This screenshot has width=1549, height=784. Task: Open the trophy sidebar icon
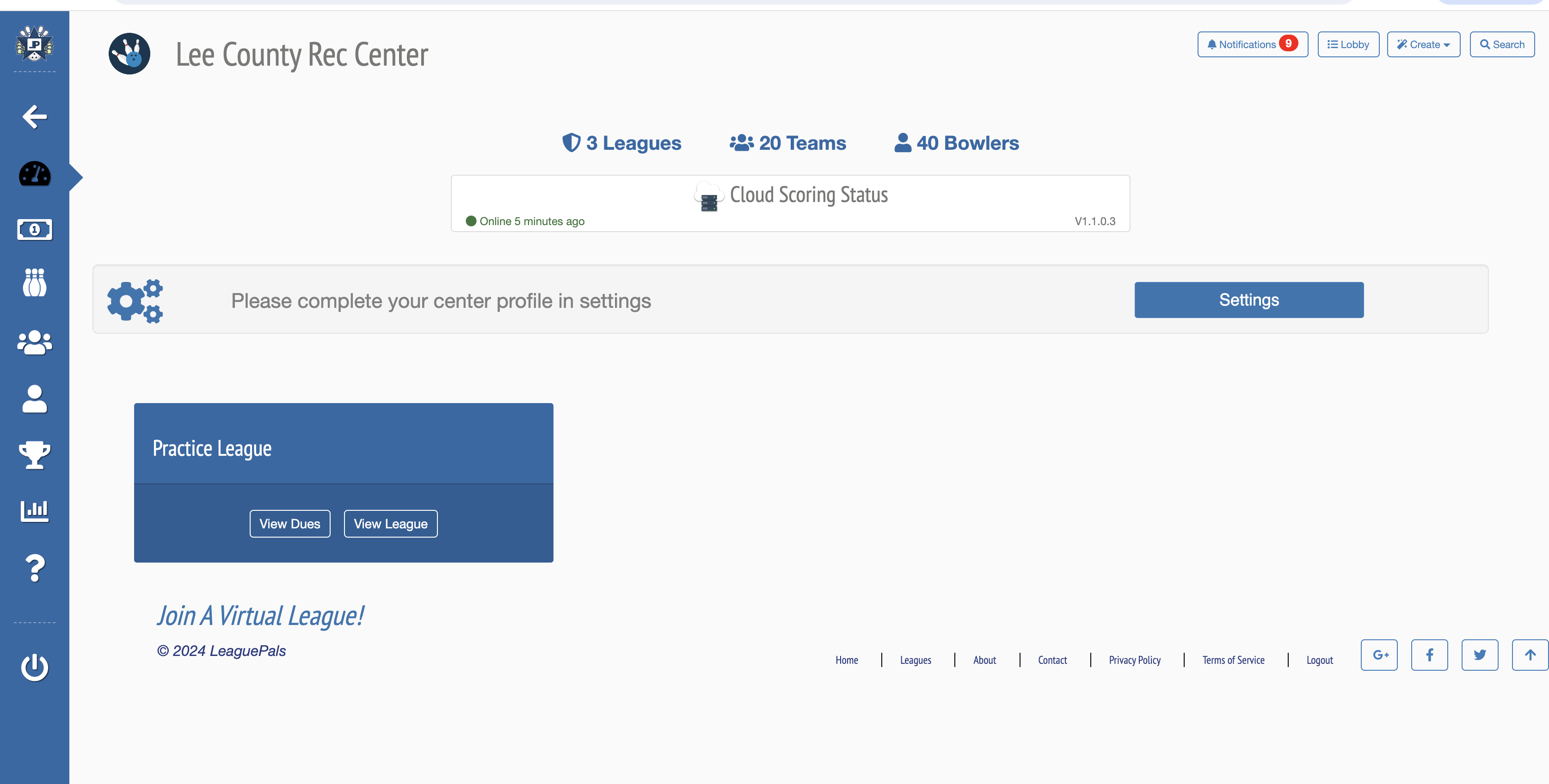(x=34, y=454)
